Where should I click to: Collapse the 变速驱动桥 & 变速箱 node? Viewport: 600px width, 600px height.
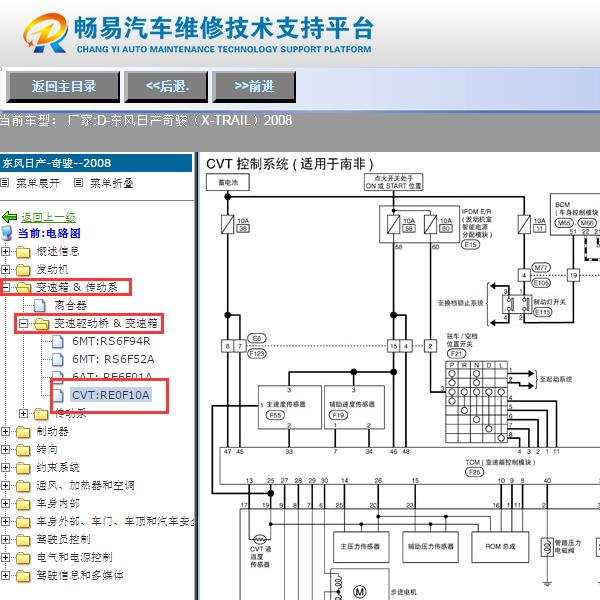pos(23,324)
